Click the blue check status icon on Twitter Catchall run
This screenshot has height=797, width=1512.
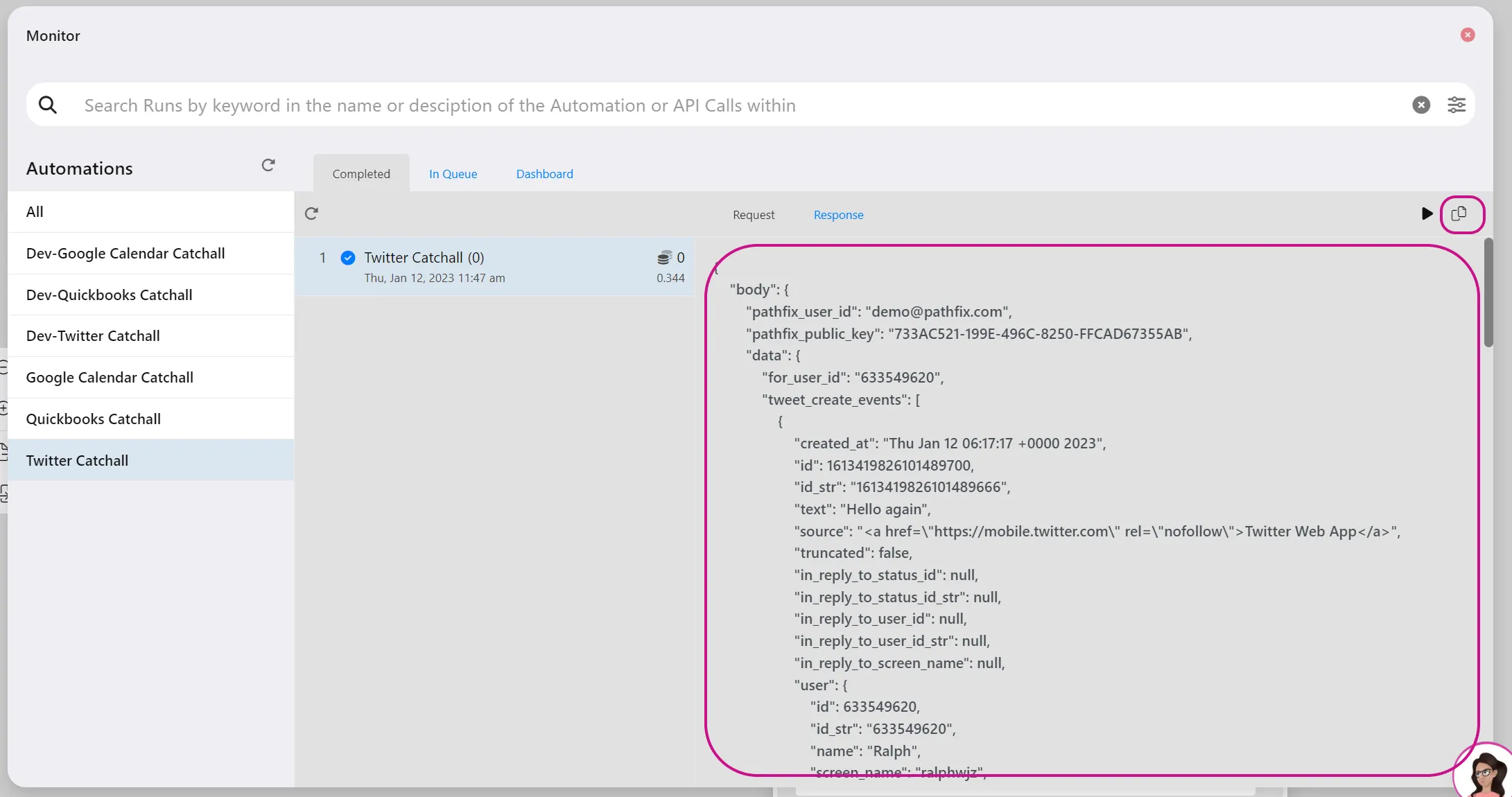coord(348,258)
